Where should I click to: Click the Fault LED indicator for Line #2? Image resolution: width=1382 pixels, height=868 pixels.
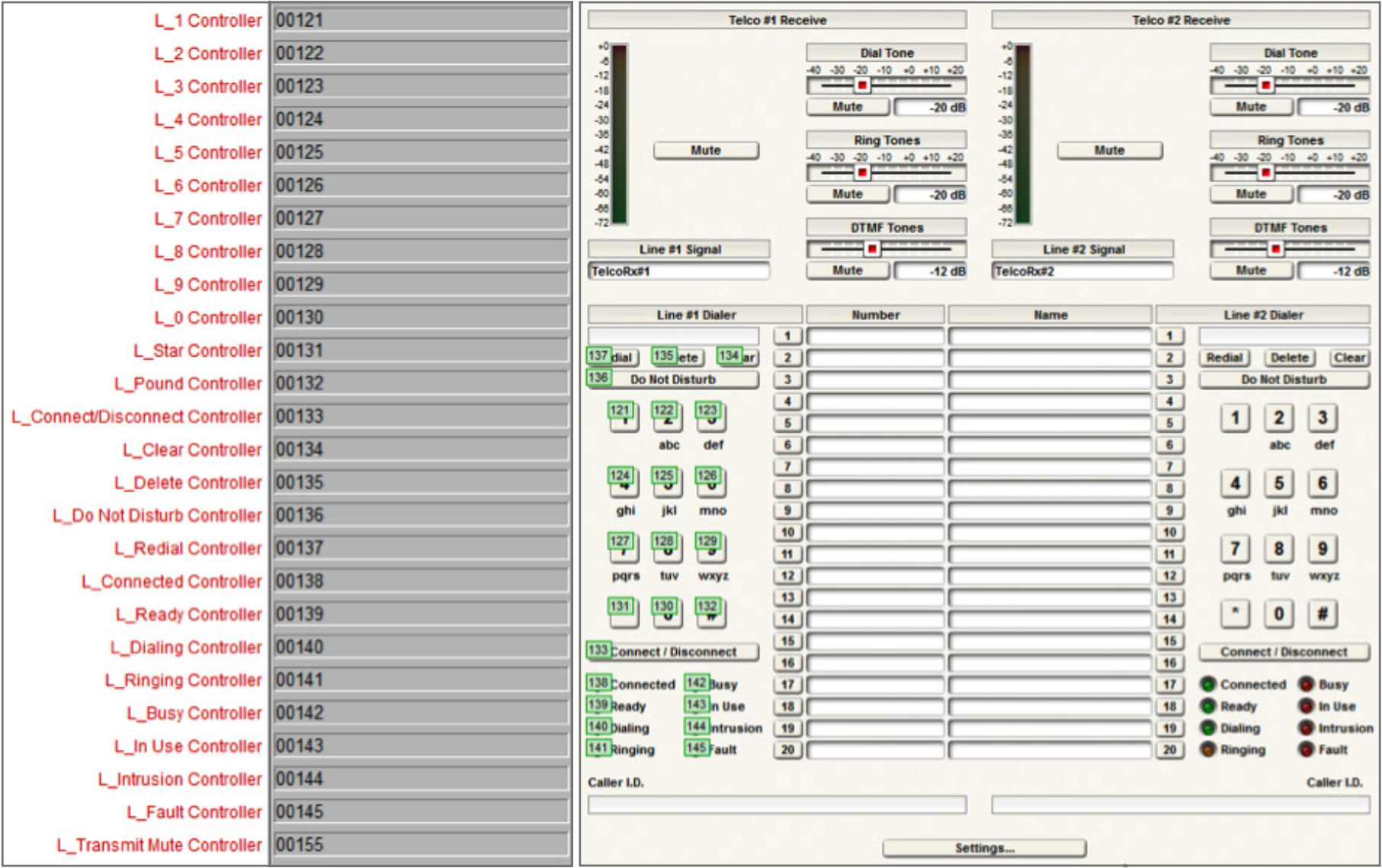coord(1308,749)
